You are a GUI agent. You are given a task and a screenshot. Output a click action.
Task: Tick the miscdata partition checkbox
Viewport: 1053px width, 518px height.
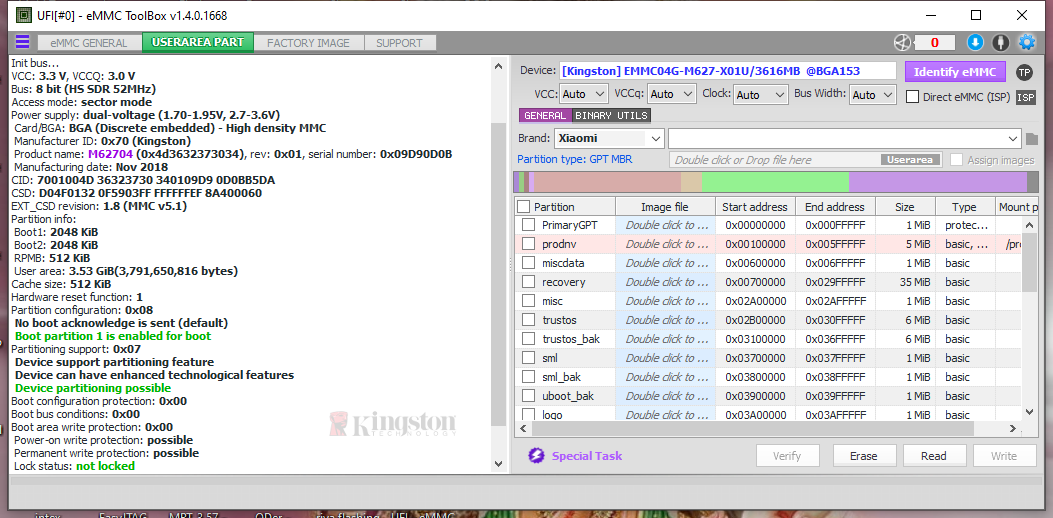[x=529, y=263]
